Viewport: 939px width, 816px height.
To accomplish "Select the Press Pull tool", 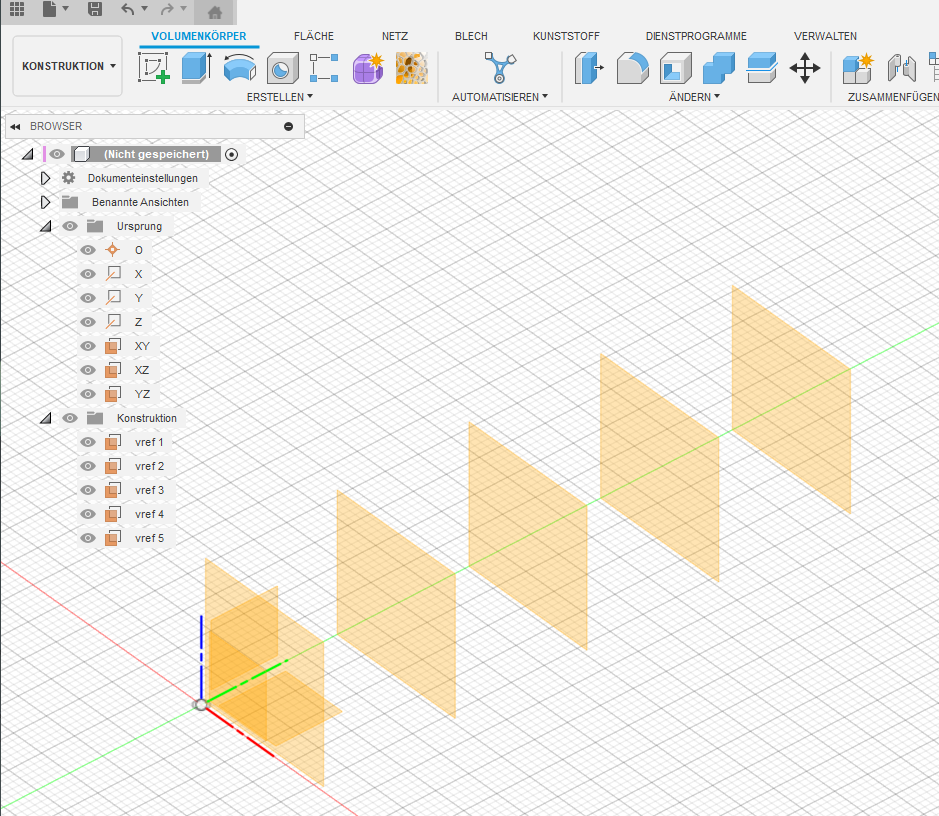I will click(x=589, y=67).
